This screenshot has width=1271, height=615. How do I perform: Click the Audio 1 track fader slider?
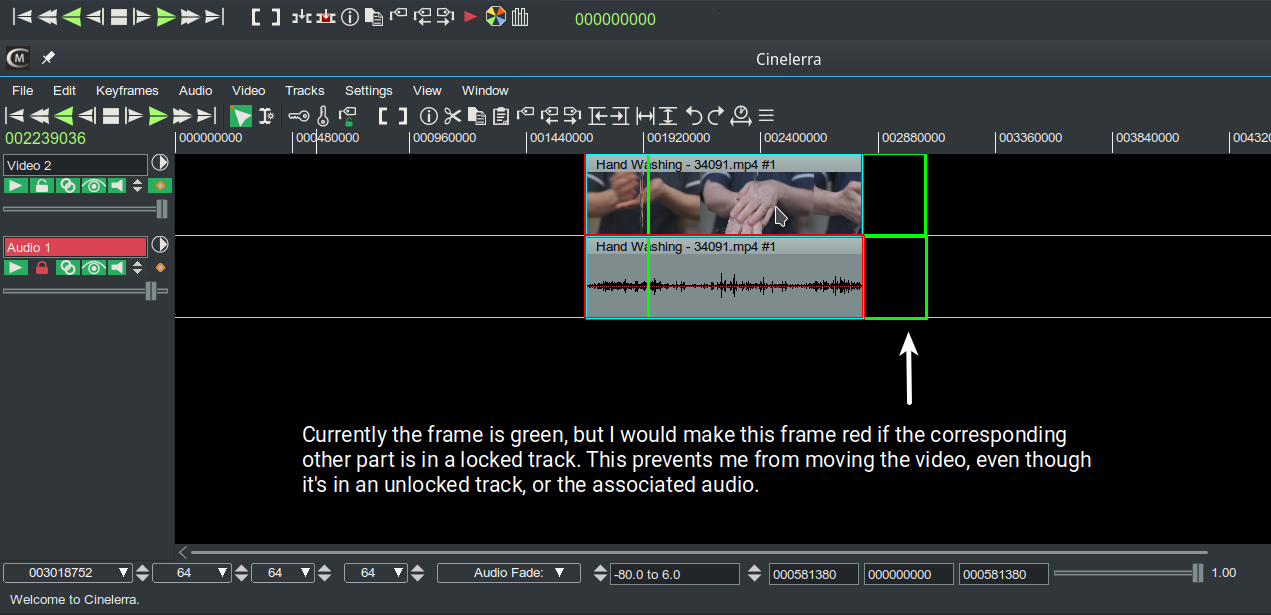(151, 291)
